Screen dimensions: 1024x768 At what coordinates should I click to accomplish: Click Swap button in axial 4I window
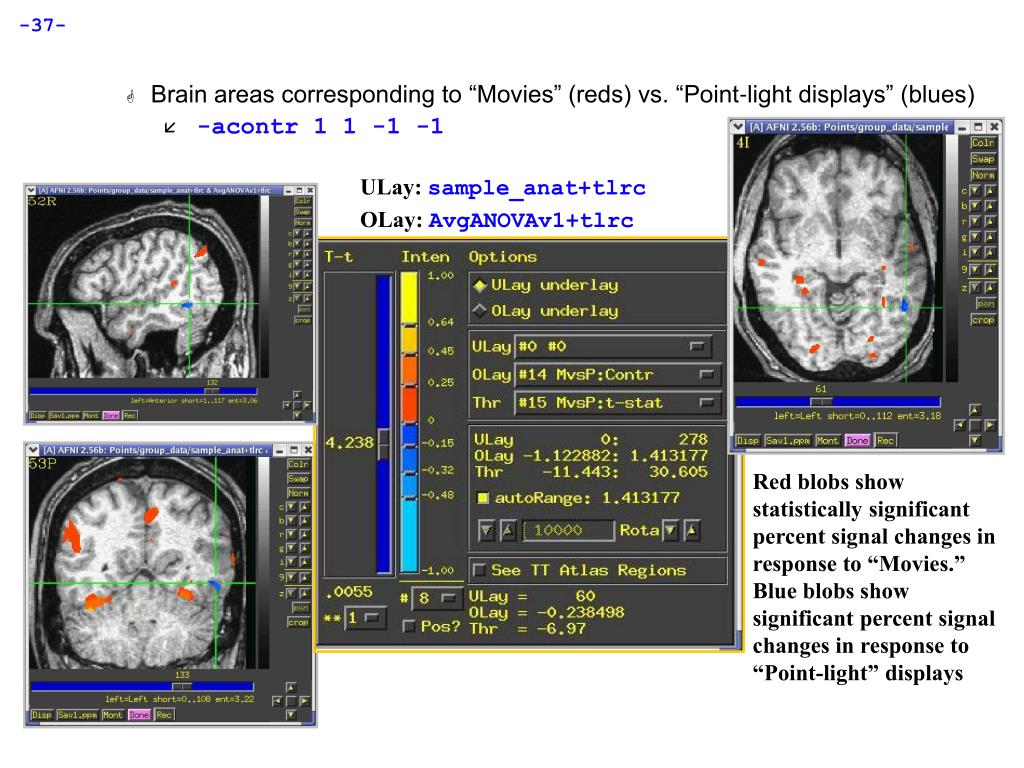click(x=983, y=159)
